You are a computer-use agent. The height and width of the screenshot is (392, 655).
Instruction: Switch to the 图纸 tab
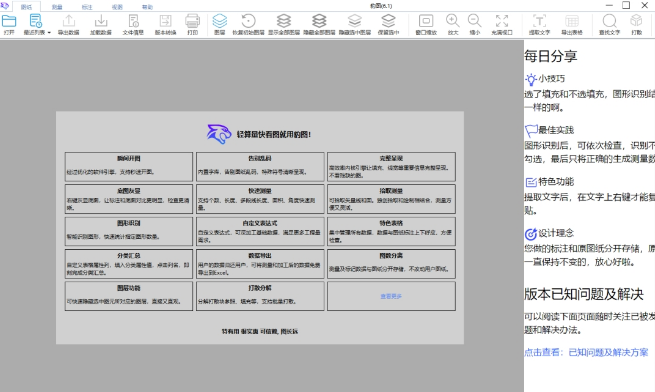click(26, 7)
